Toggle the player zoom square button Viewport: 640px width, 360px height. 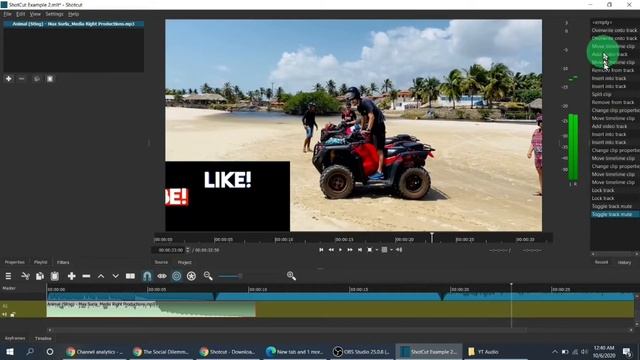(x=369, y=250)
